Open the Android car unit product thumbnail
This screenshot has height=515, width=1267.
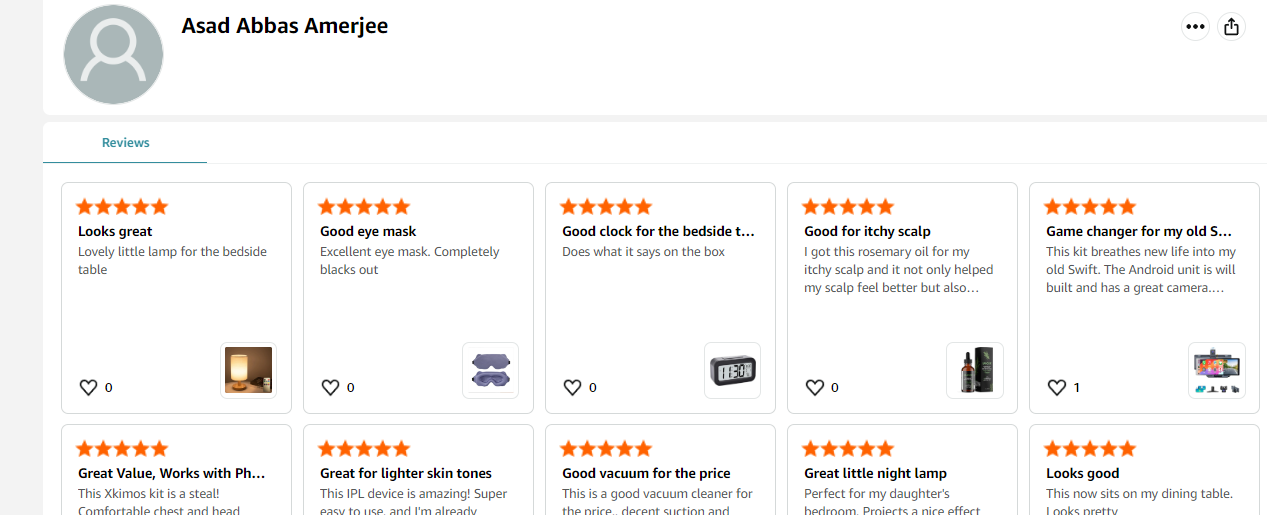(1216, 370)
